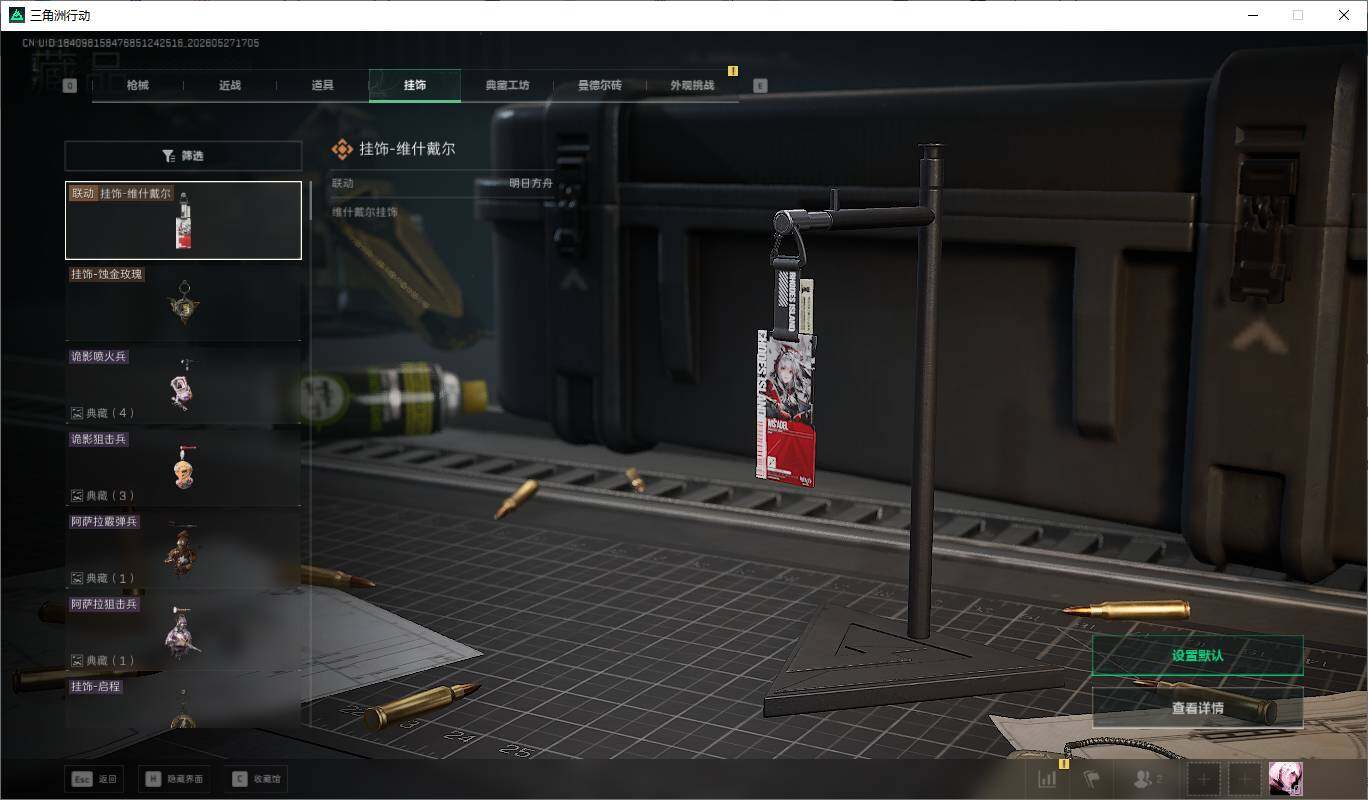Select the 诡影狙击兵 charm entry
This screenshot has width=1368, height=800.
[x=183, y=468]
